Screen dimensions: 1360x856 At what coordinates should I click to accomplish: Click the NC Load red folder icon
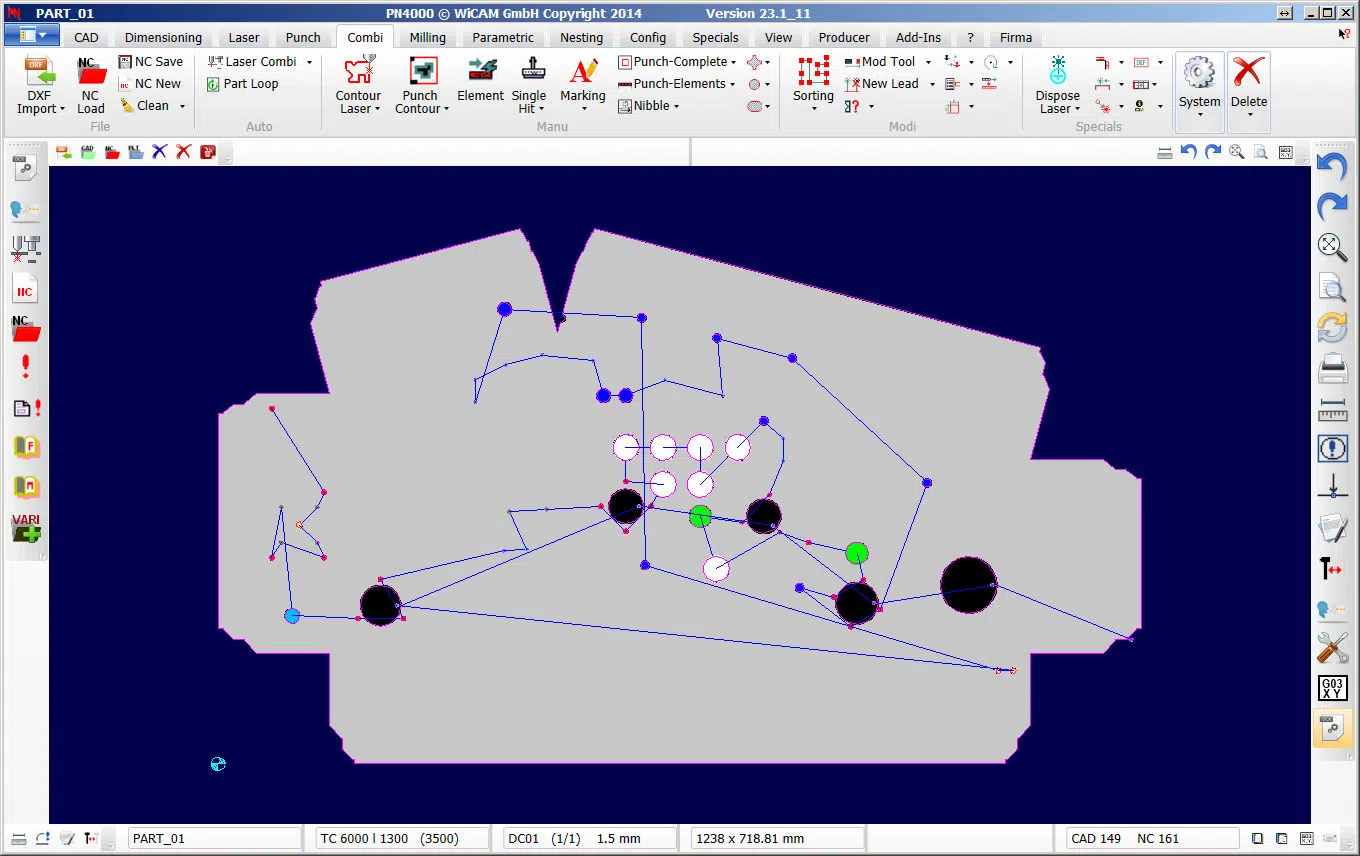pyautogui.click(x=91, y=72)
